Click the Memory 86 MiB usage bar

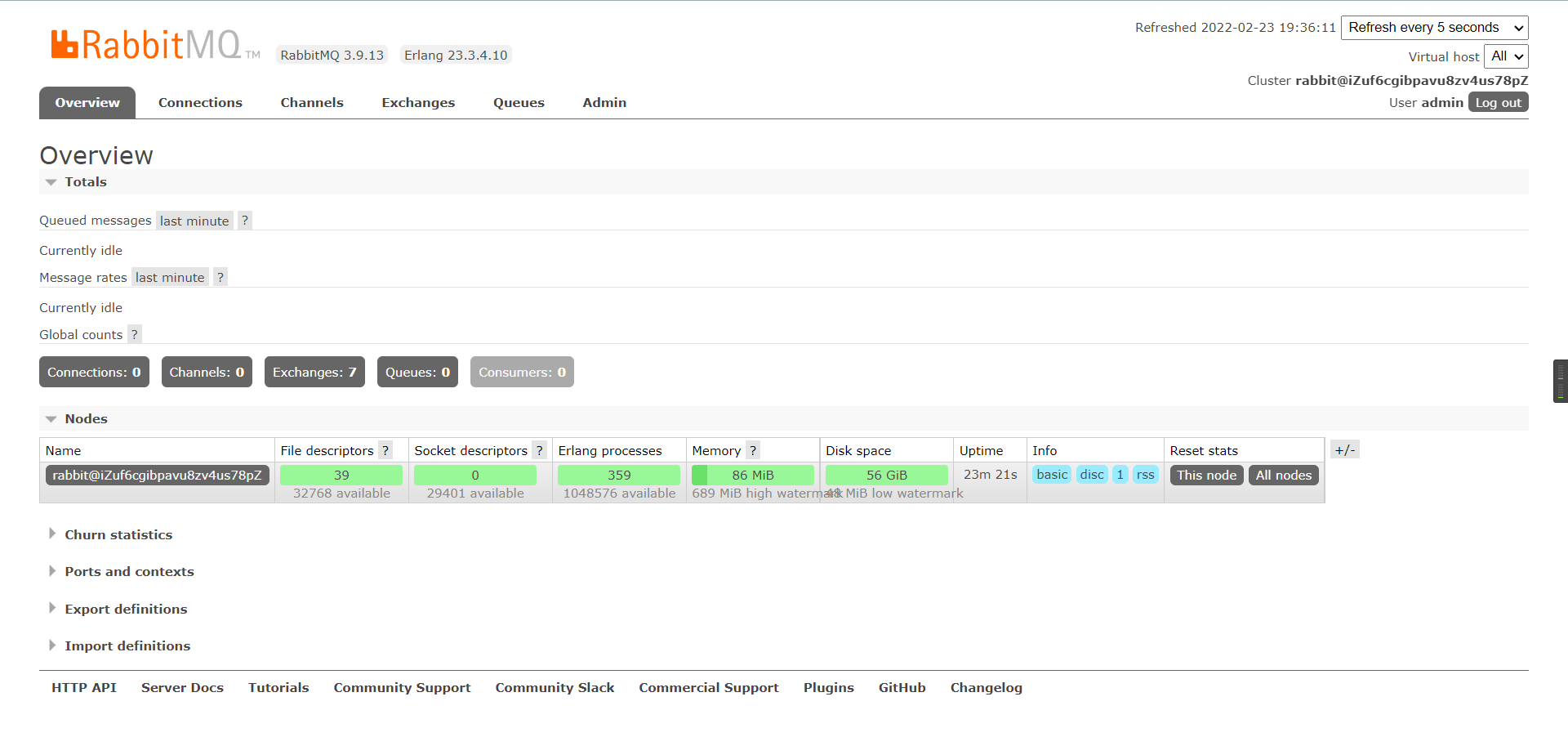[752, 476]
